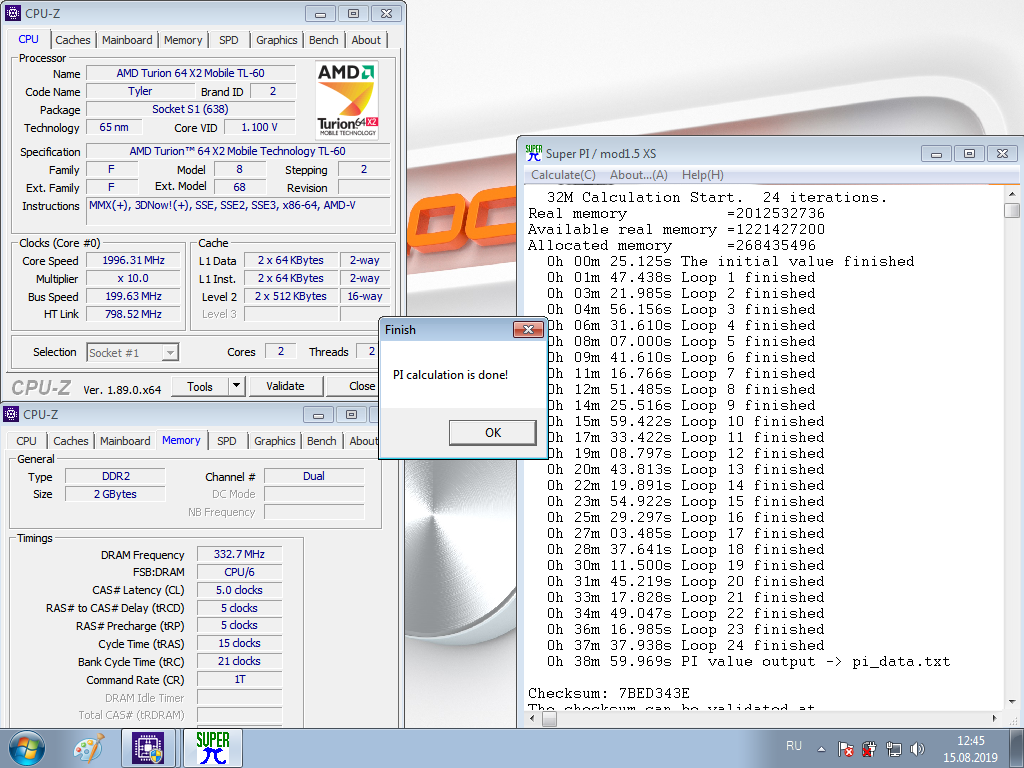Click Super PI vertical scrollbar down arrow
Image resolution: width=1024 pixels, height=768 pixels.
pyautogui.click(x=1012, y=703)
